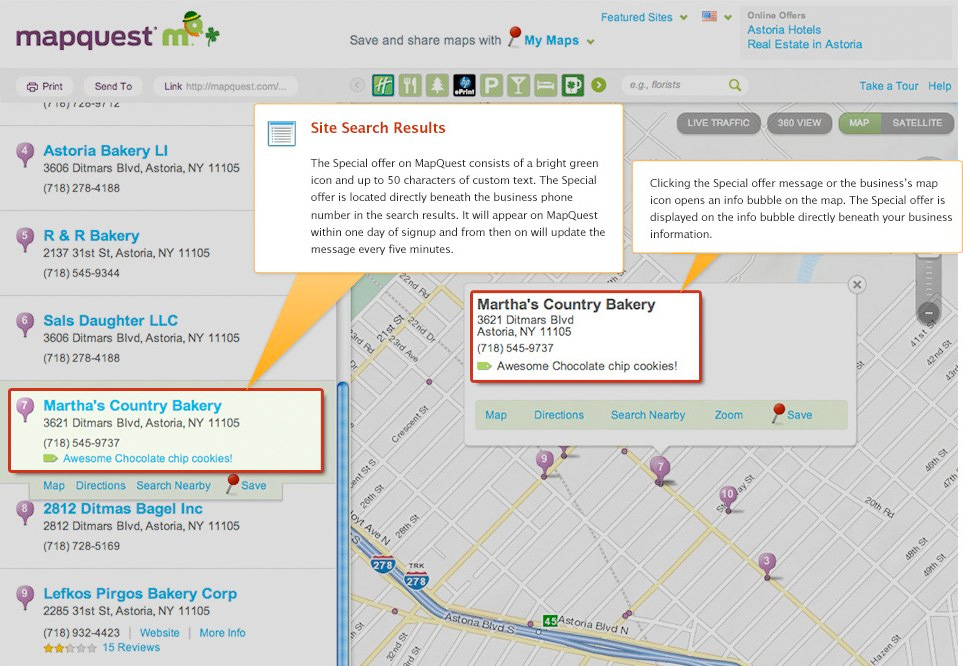964x666 pixels.
Task: Open Real Estate in Astoria link
Action: pos(804,44)
